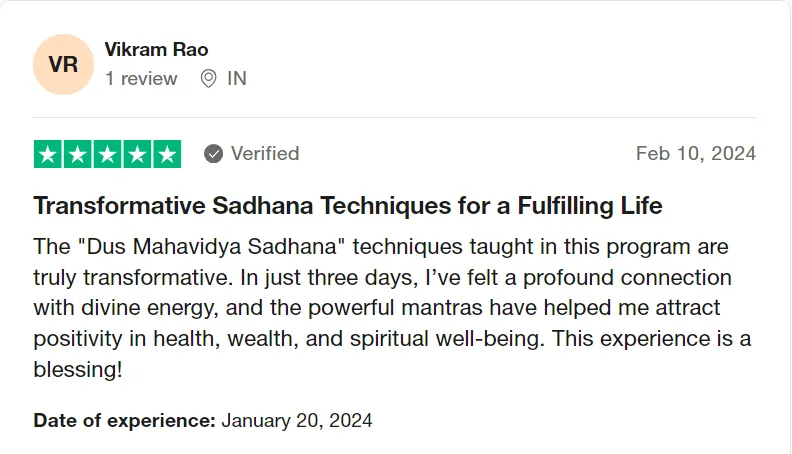The width and height of the screenshot is (792, 454).
Task: Open Vikram Rao's profile name
Action: click(156, 49)
